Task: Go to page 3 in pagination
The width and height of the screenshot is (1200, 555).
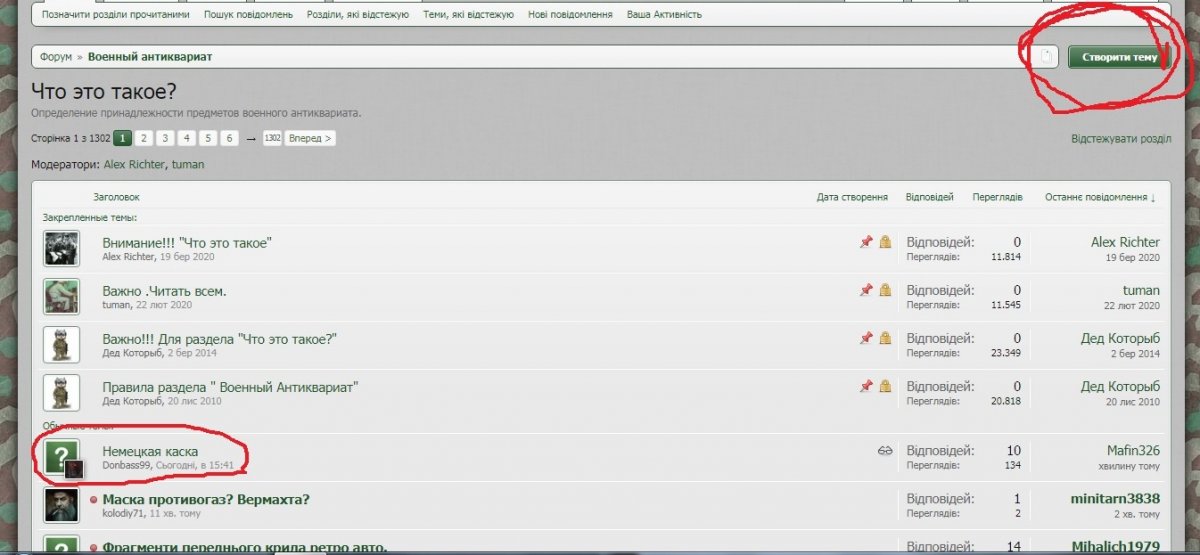Action: coord(165,138)
